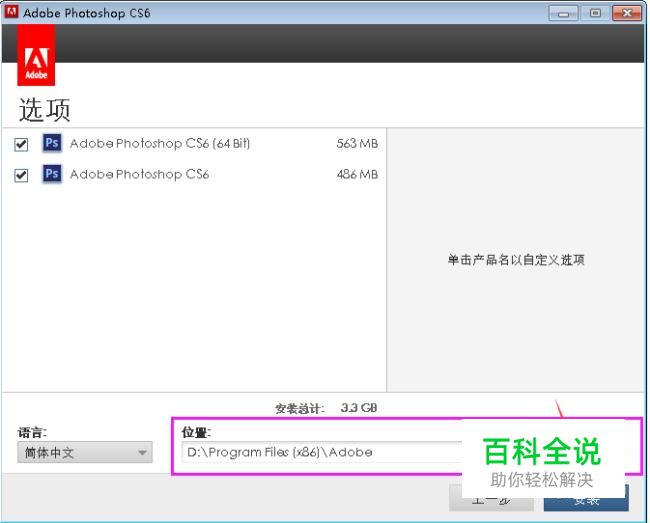The height and width of the screenshot is (523, 650).
Task: Click the 选项 heading
Action: click(x=44, y=110)
